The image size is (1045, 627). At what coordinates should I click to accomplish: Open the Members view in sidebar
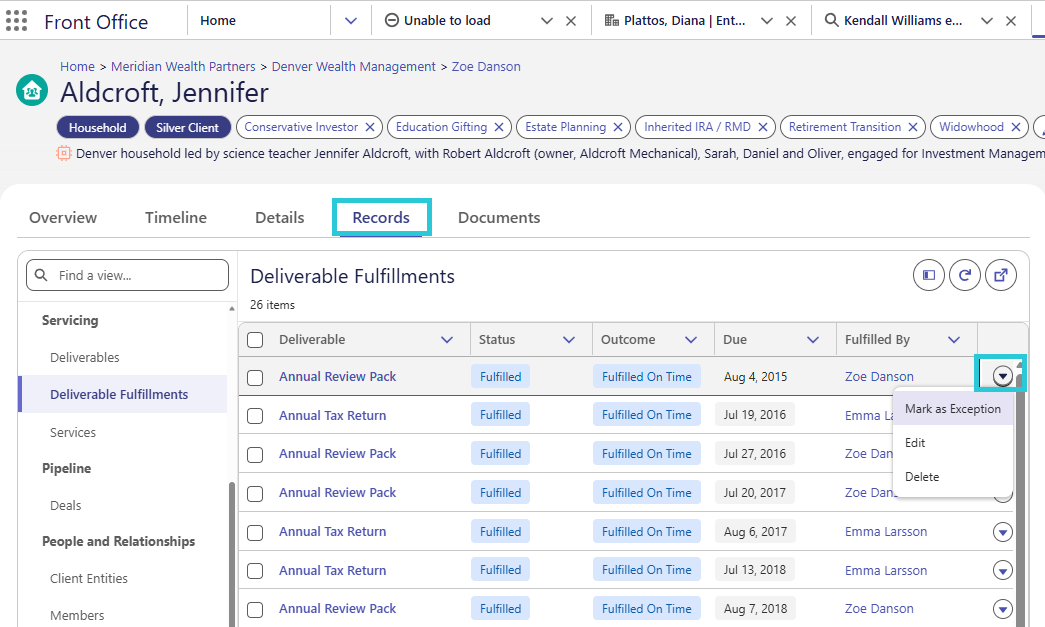coord(77,616)
